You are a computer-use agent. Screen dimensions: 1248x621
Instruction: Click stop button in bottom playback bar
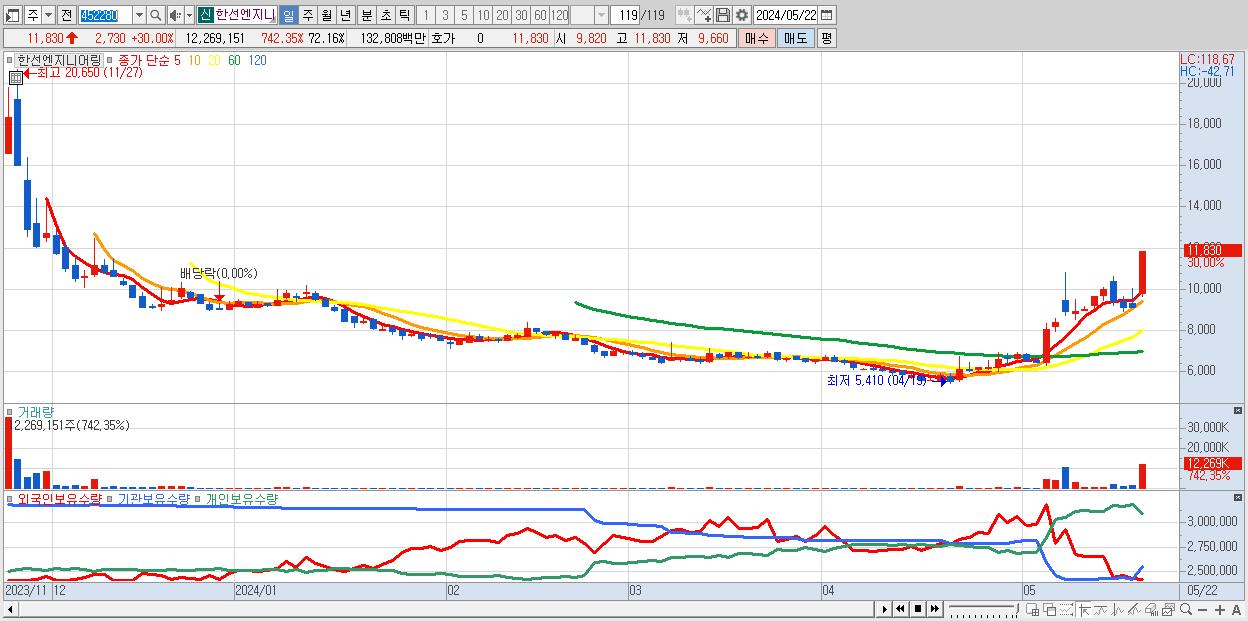pos(917,609)
